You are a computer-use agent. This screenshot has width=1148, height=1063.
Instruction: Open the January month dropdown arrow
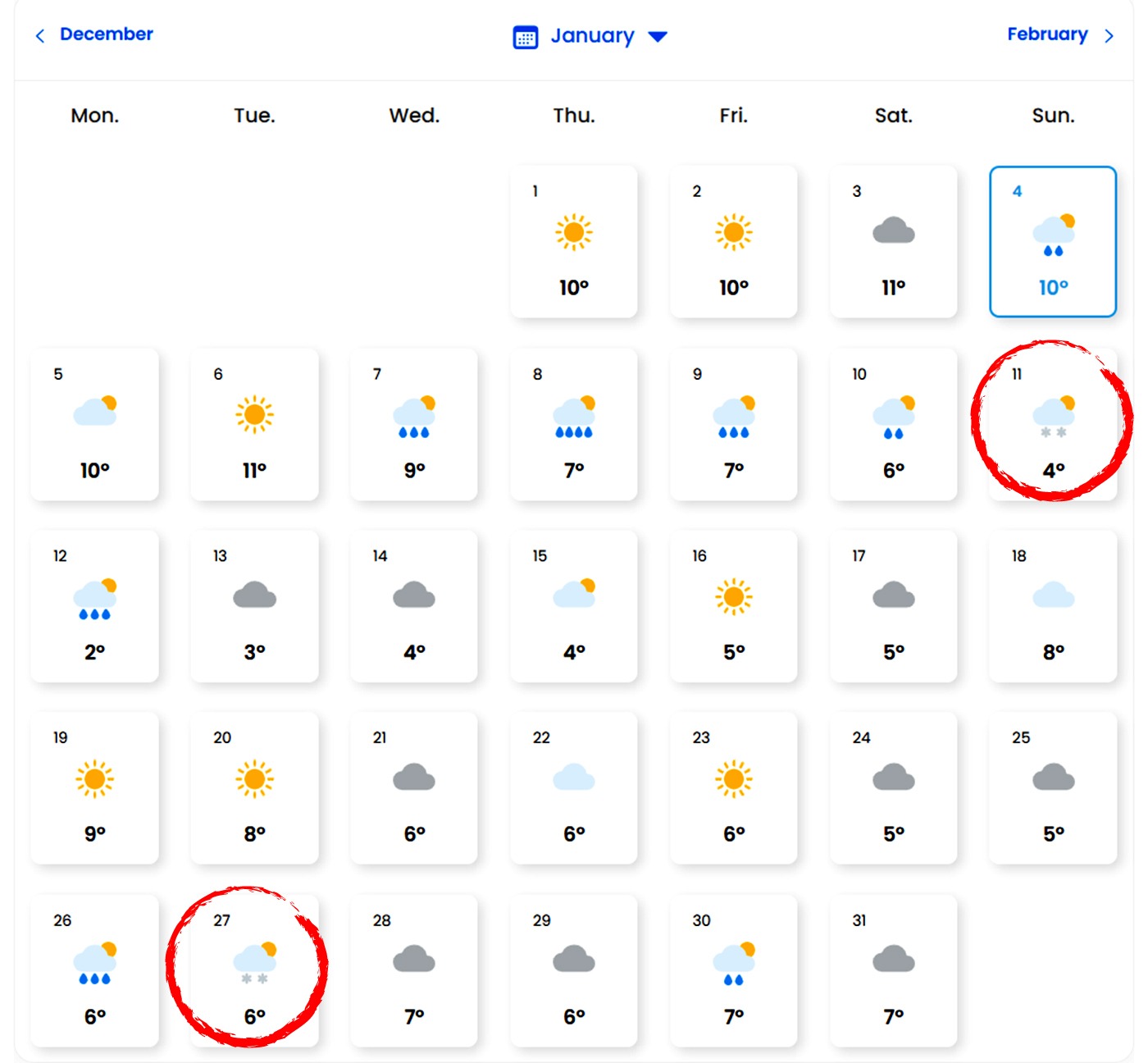pyautogui.click(x=658, y=37)
